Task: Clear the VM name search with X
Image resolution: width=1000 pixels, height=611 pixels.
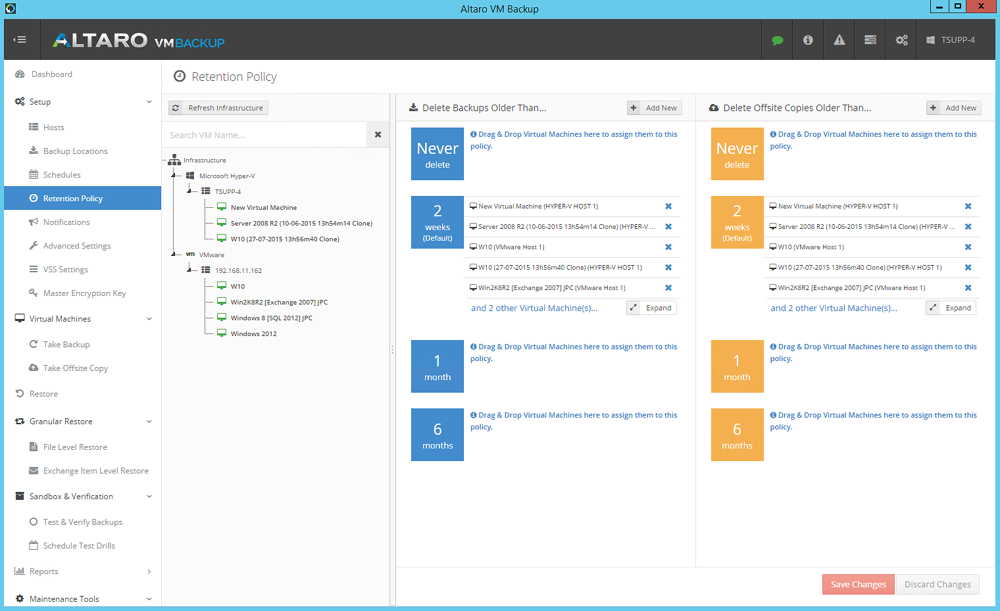Action: tap(378, 135)
